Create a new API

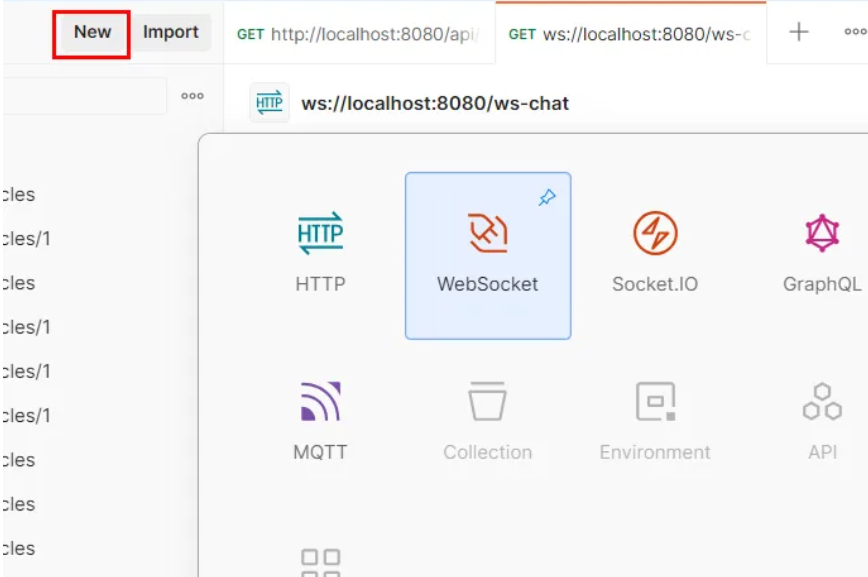[x=822, y=423]
